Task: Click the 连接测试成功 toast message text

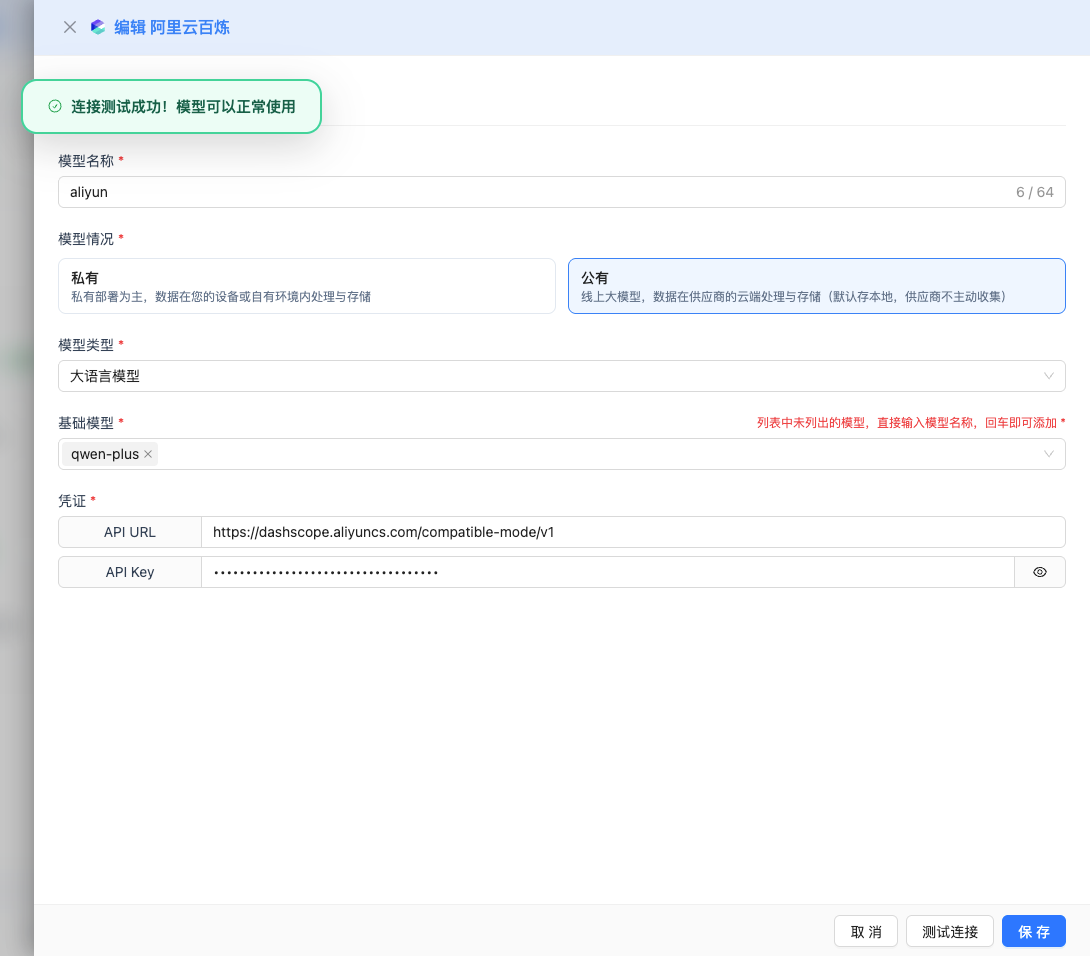Action: [183, 106]
